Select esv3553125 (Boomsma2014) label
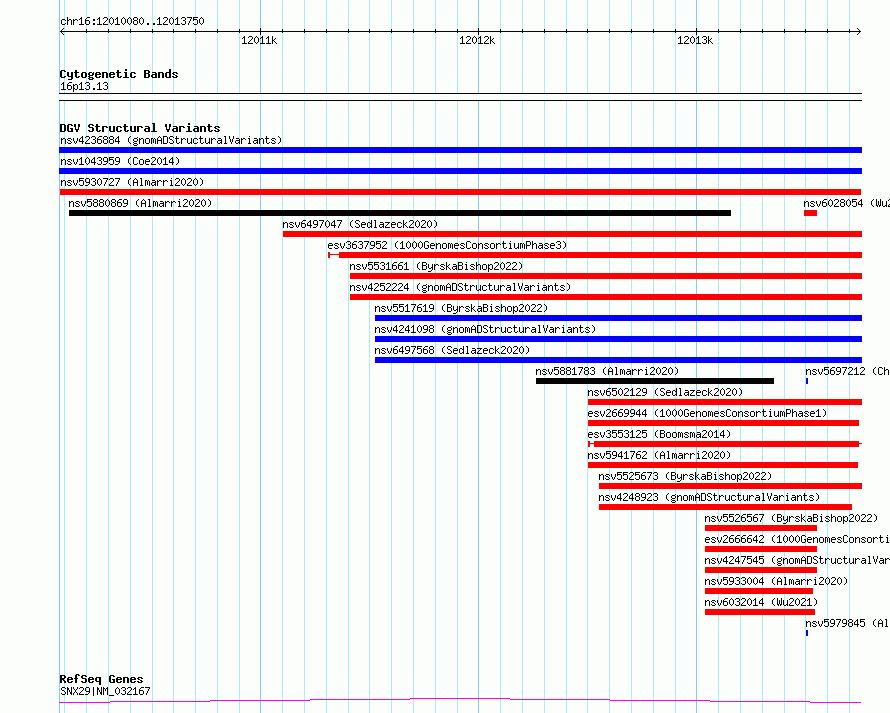The image size is (890, 713). tap(659, 434)
